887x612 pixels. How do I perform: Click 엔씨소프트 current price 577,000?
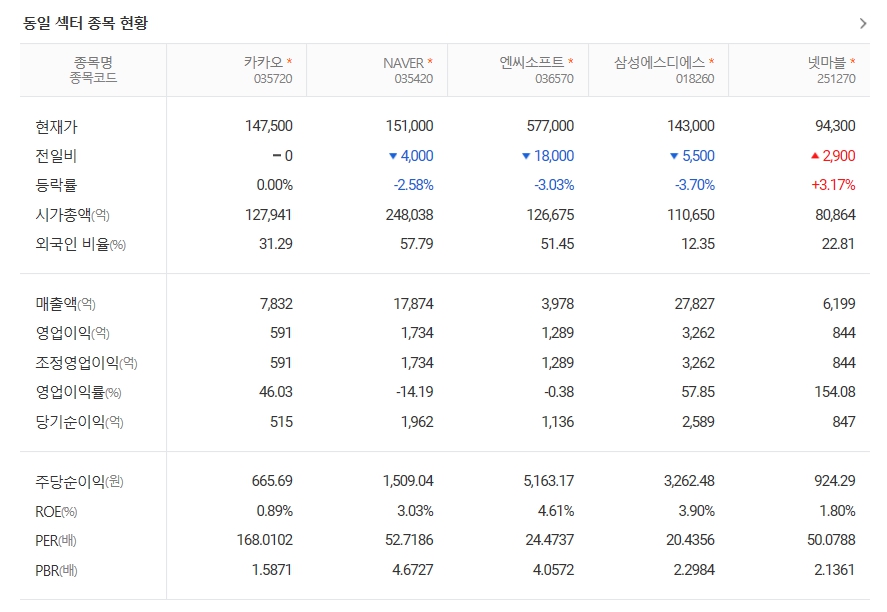point(550,126)
